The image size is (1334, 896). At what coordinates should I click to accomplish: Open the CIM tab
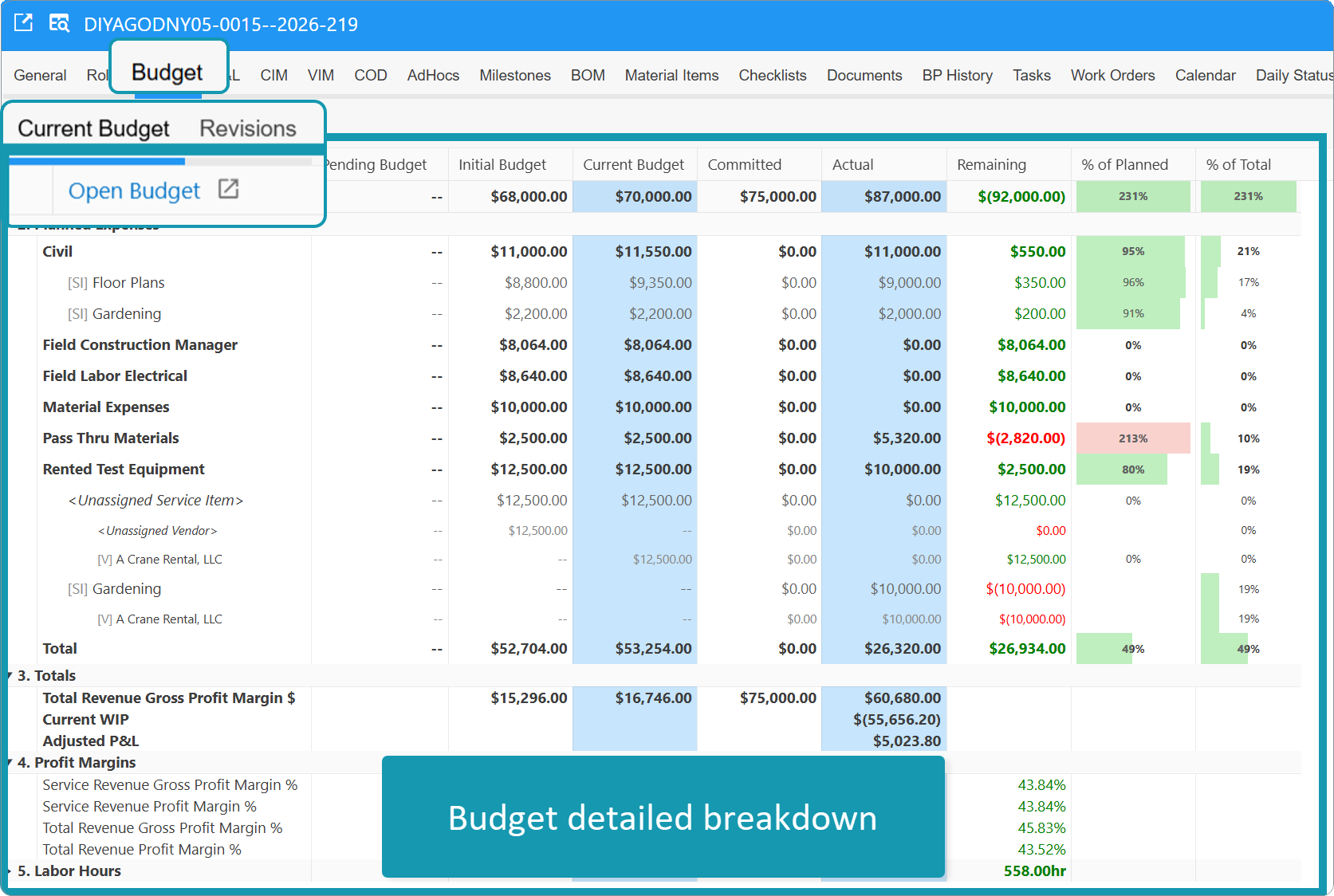pos(273,75)
